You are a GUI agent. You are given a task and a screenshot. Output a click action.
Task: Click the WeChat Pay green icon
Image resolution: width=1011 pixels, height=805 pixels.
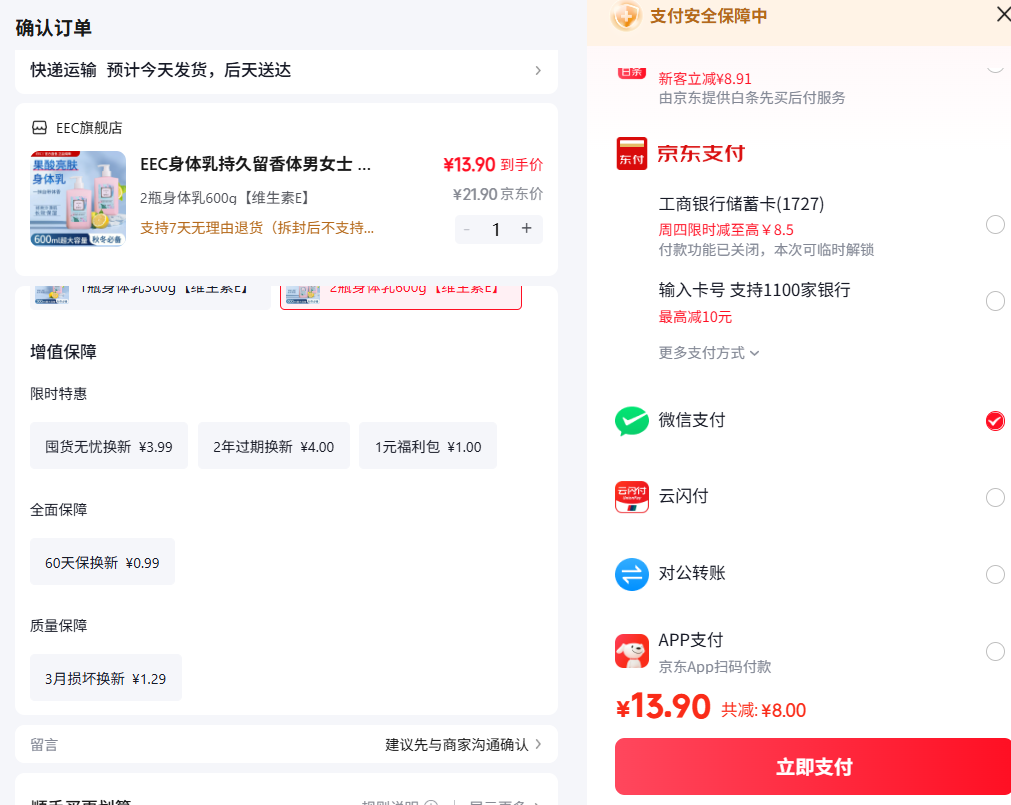pos(631,421)
